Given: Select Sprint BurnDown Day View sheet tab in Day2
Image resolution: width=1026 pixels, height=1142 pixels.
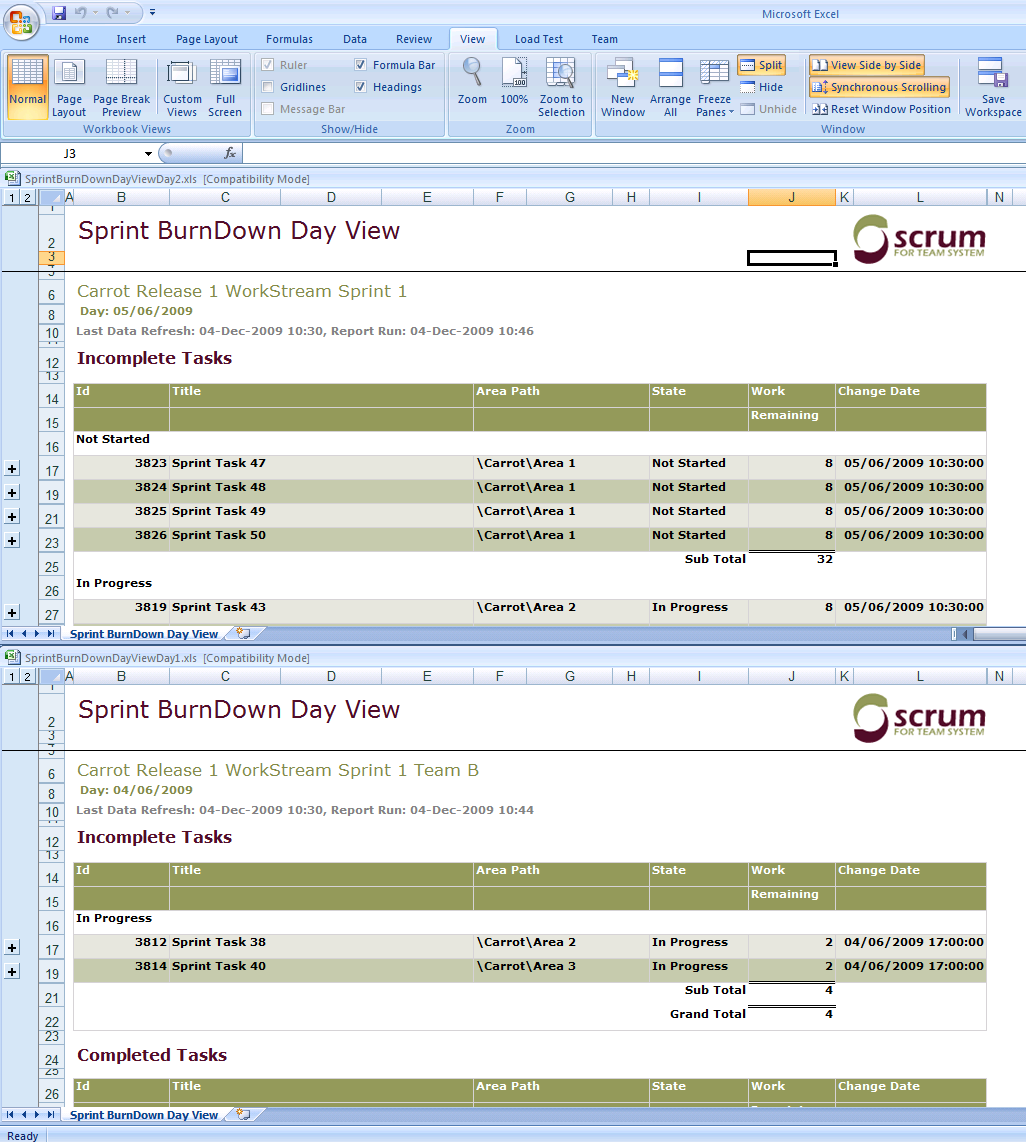Looking at the screenshot, I should [144, 634].
